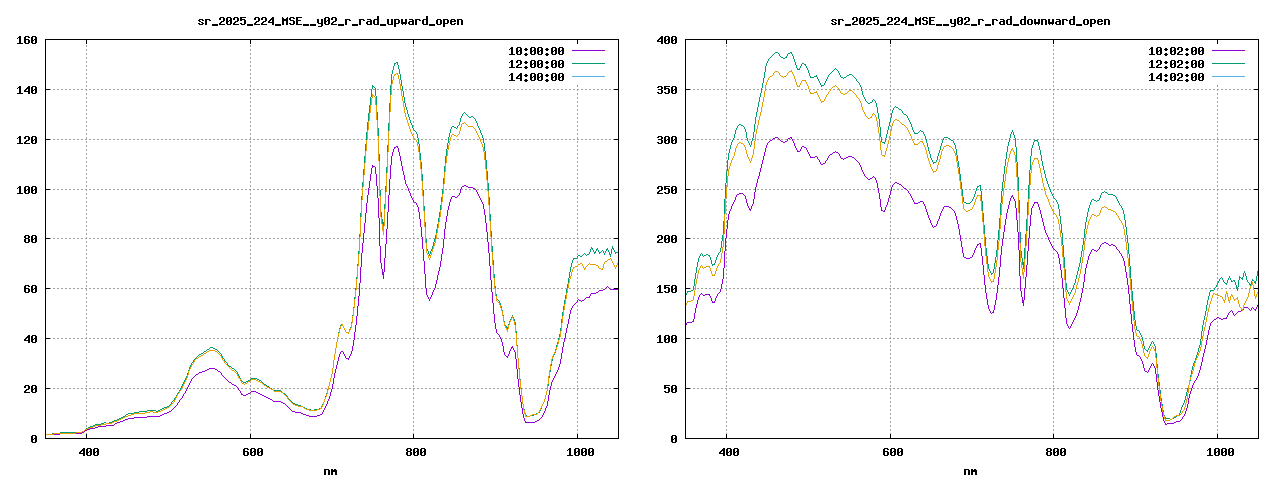This screenshot has width=1280, height=480.
Task: Click x-axis tick 600 on right plot
Action: [x=892, y=453]
